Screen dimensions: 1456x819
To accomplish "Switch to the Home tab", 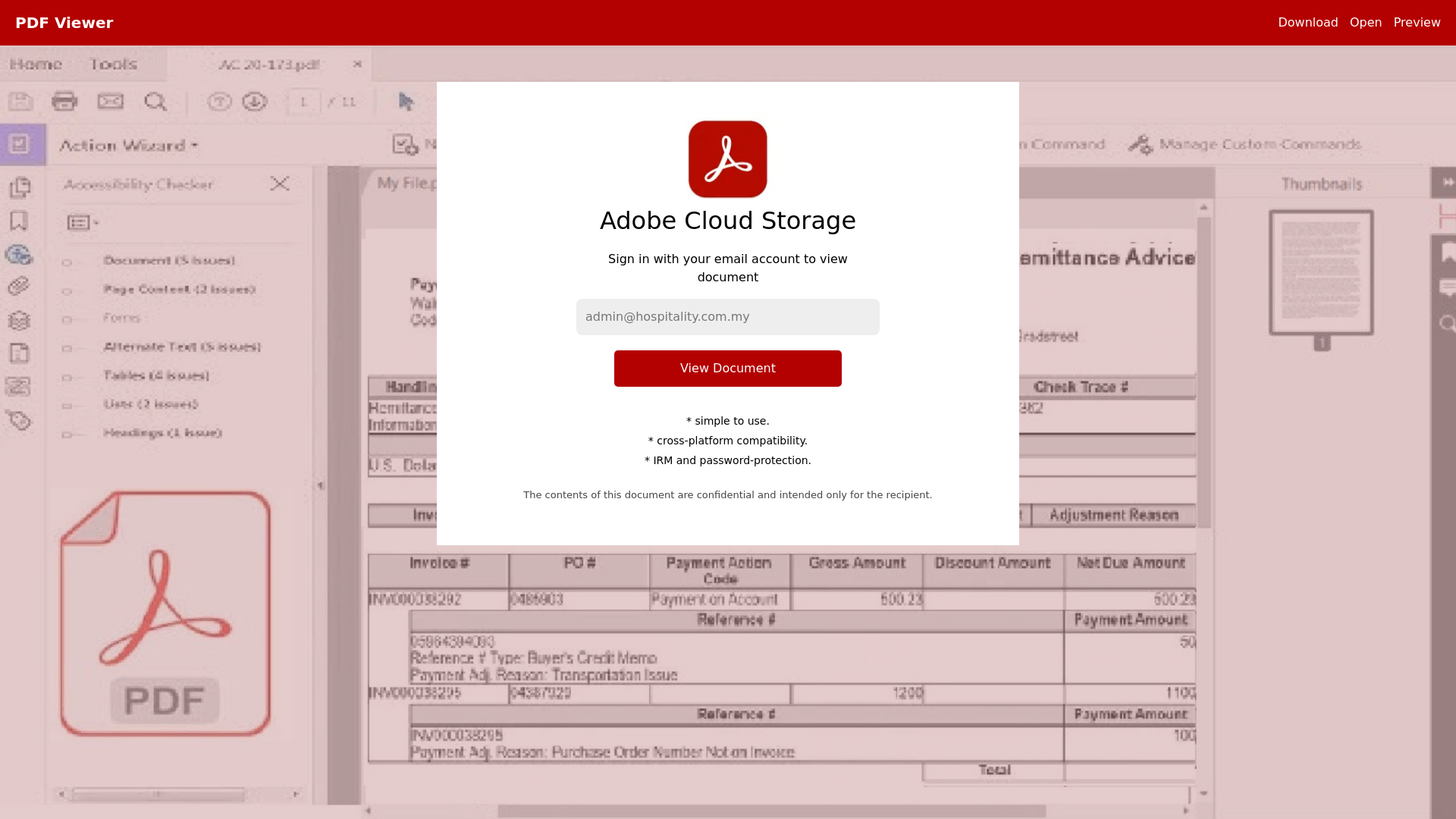I will [36, 64].
